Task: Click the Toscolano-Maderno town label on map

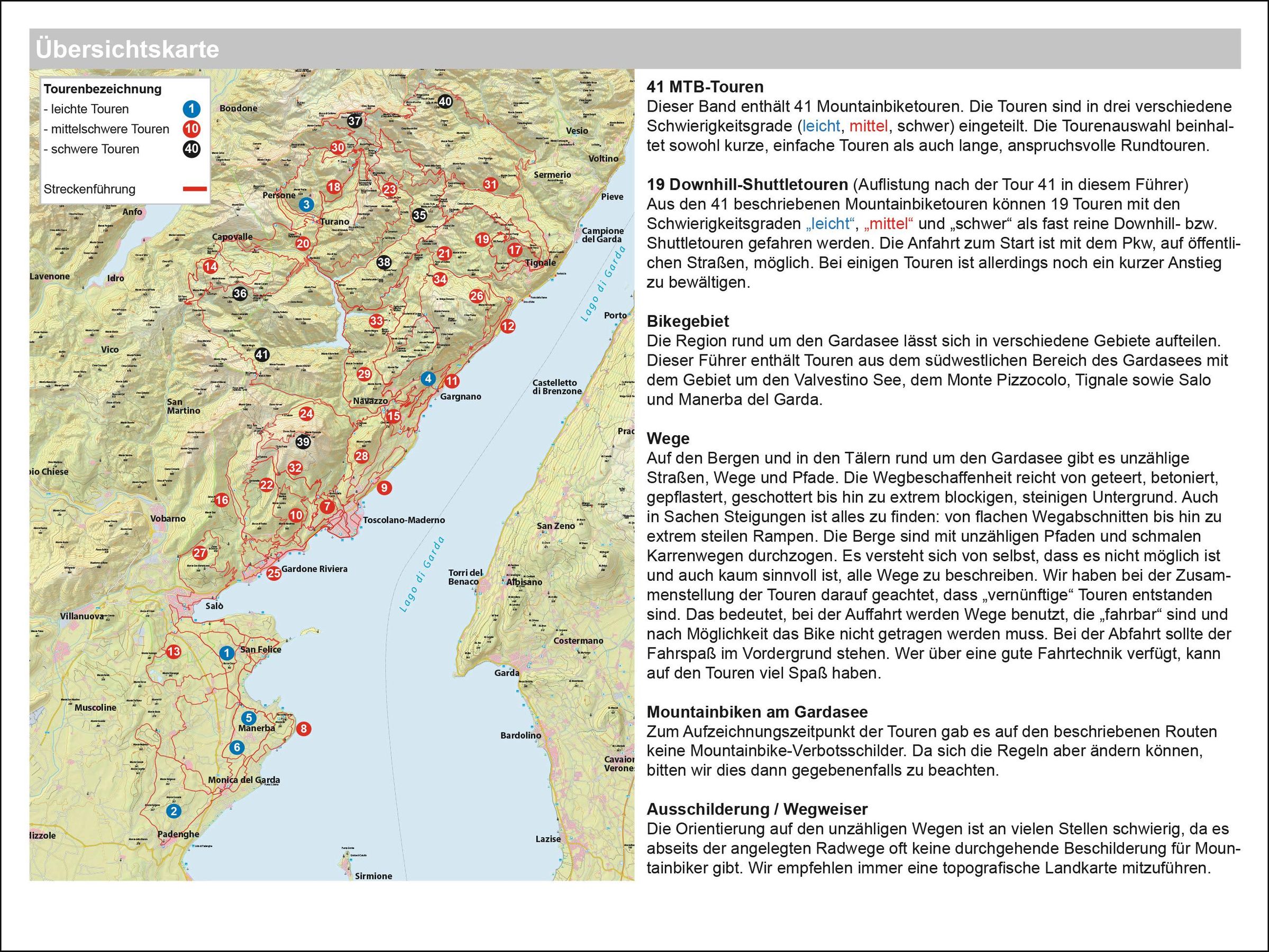Action: [x=404, y=520]
